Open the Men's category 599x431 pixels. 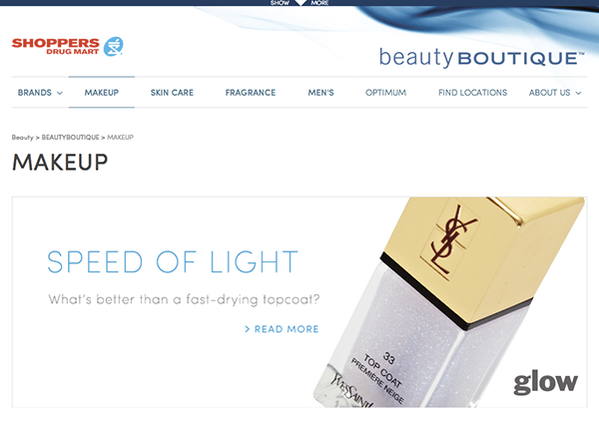tap(321, 92)
